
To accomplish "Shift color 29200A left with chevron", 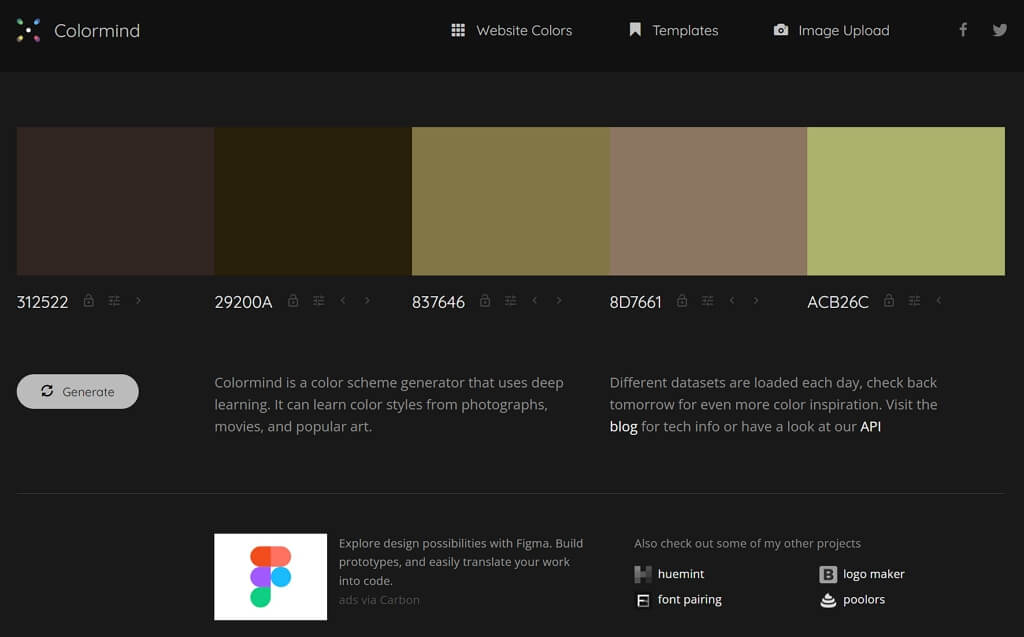I will coord(343,301).
